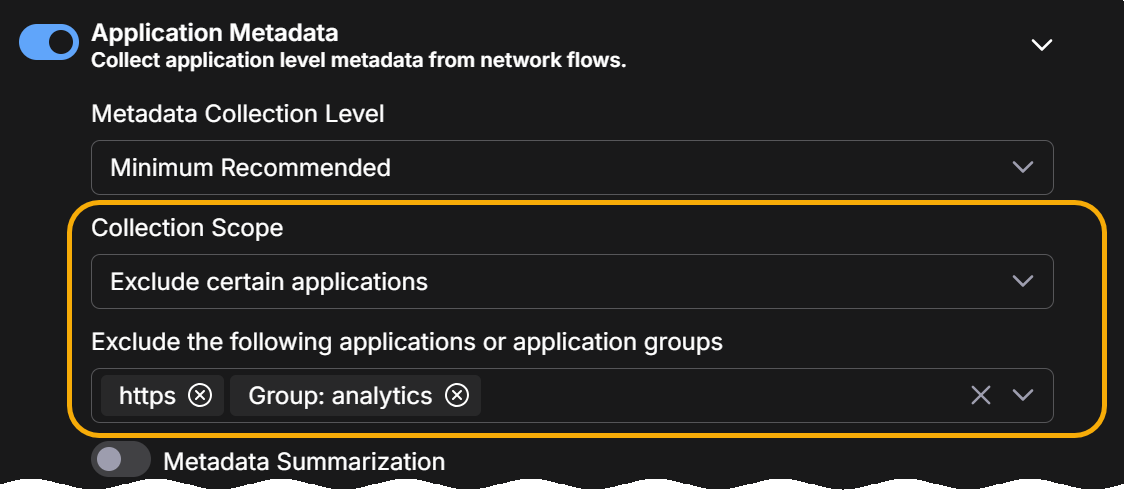Disable the Application Metadata toggle

click(x=49, y=42)
